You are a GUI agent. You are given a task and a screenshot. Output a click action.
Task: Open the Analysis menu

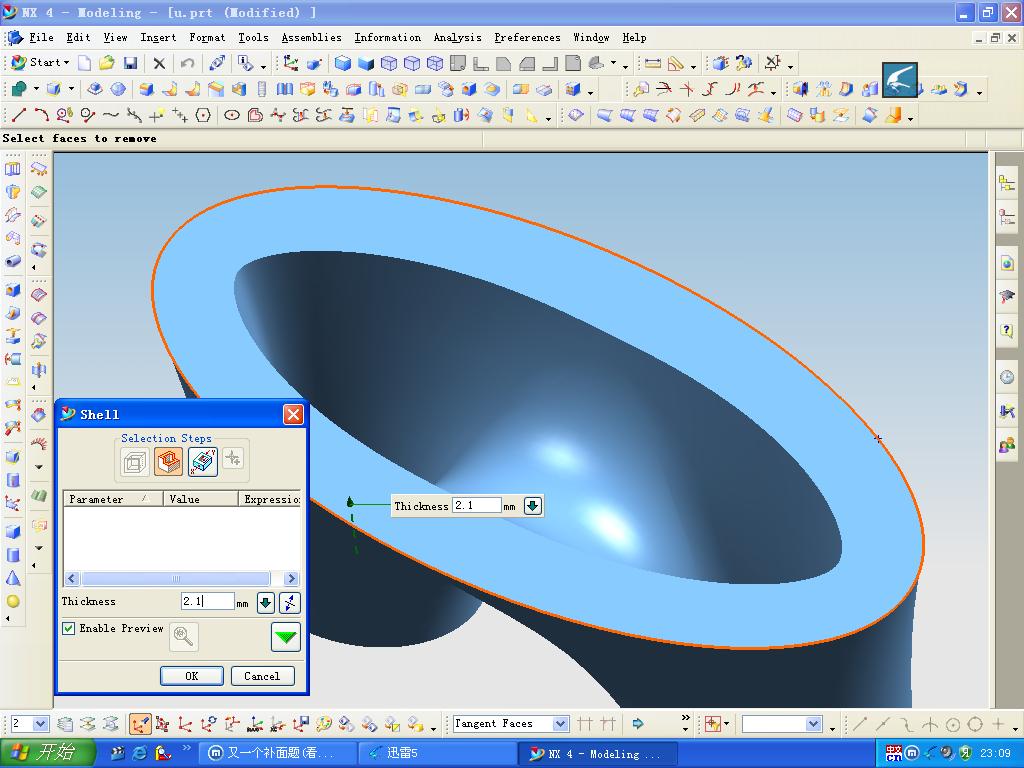(457, 37)
